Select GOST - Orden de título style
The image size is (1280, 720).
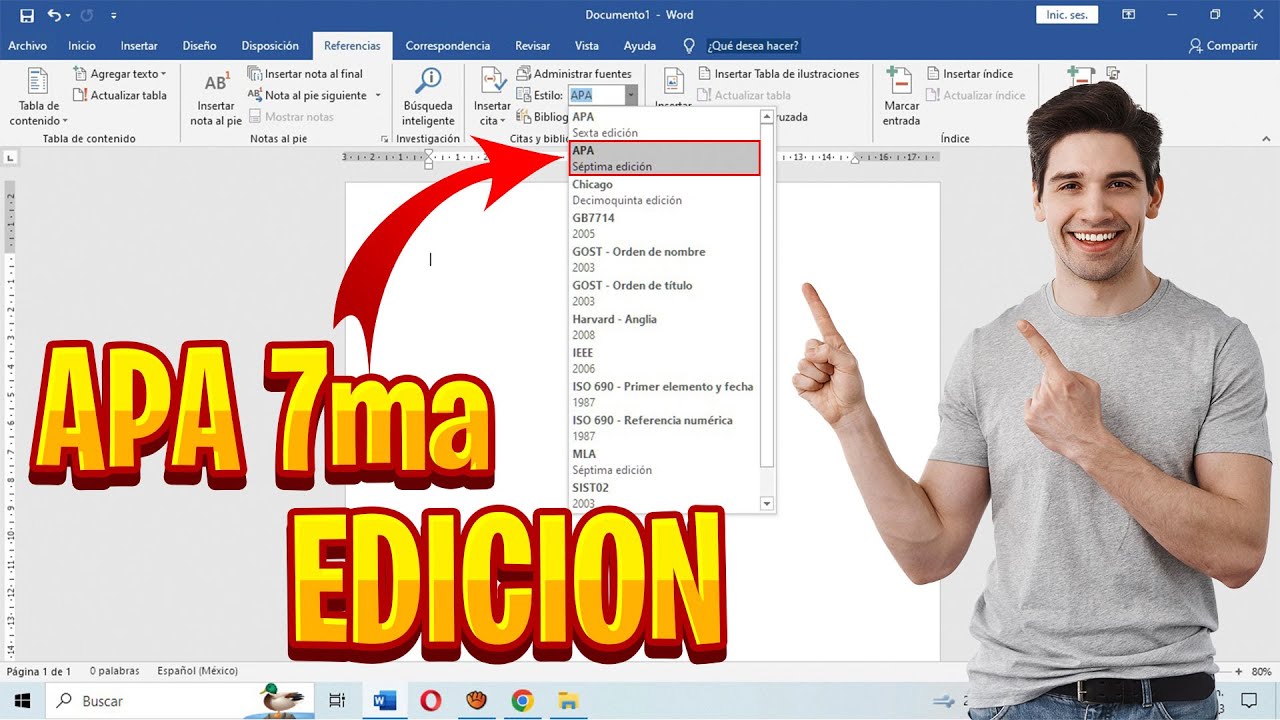(664, 293)
